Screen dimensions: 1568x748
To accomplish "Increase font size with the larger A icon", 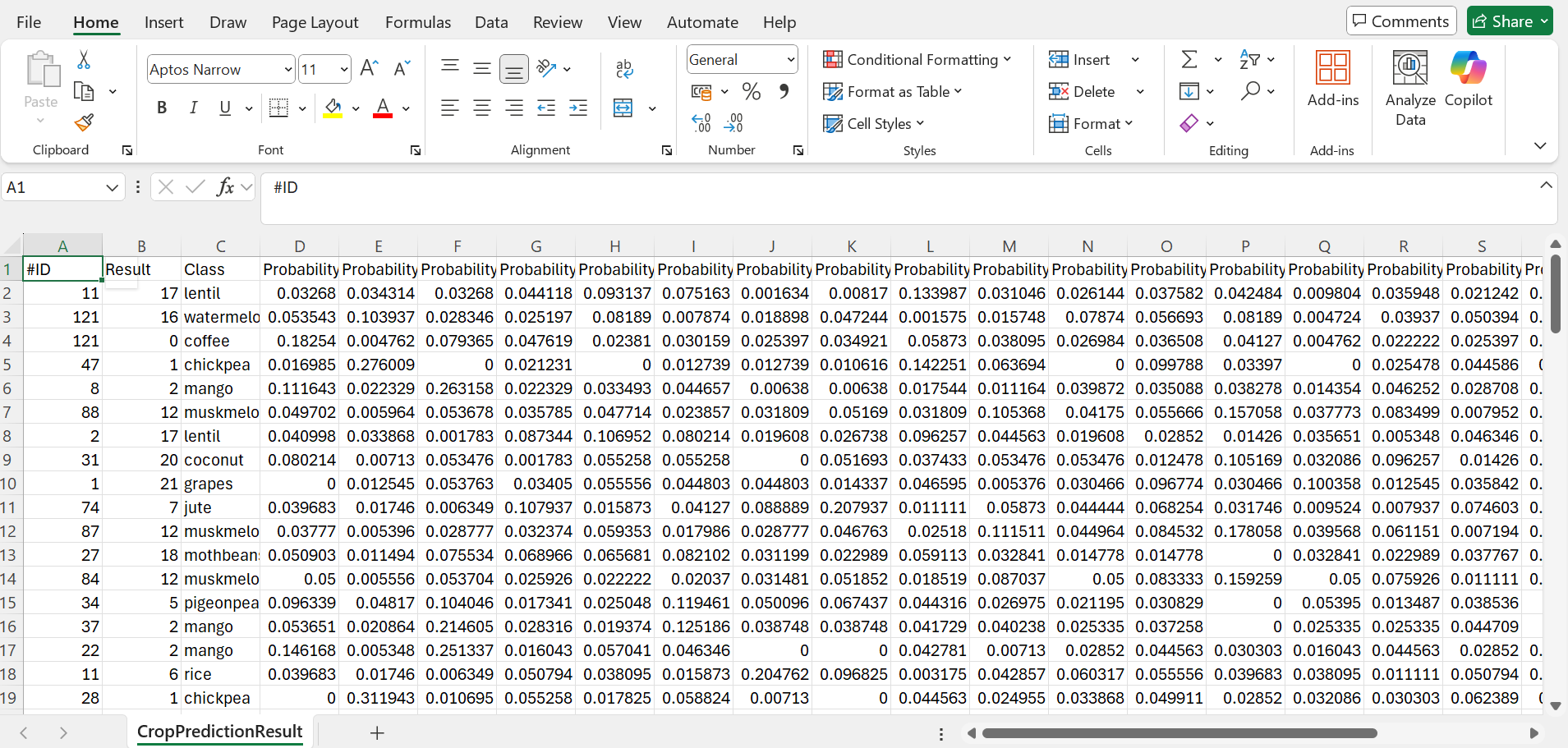I will [370, 69].
